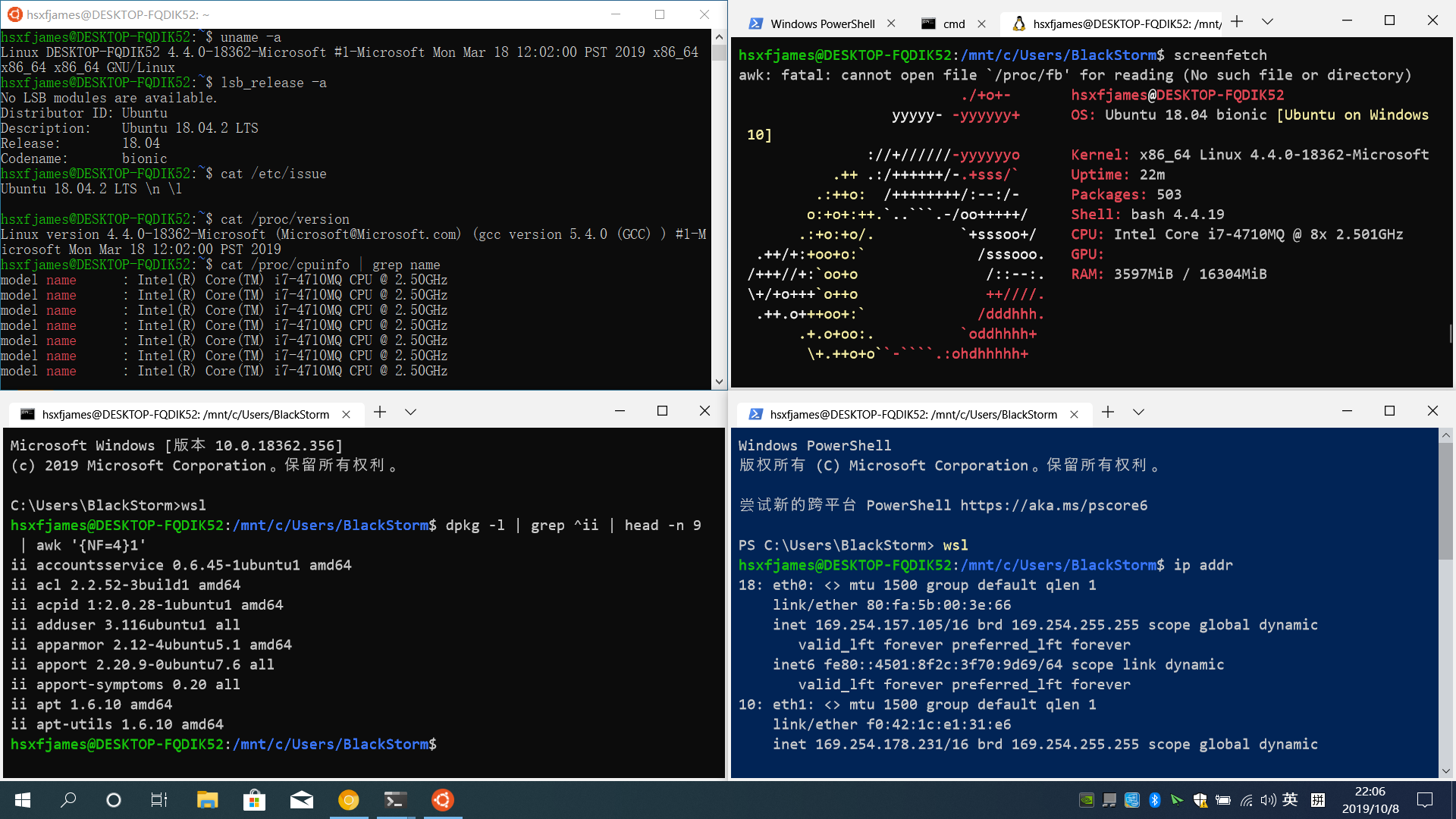Click 'ii apt-utils 1.6.10 amd64' row
Viewport: 1456px width, 819px height.
(x=117, y=724)
